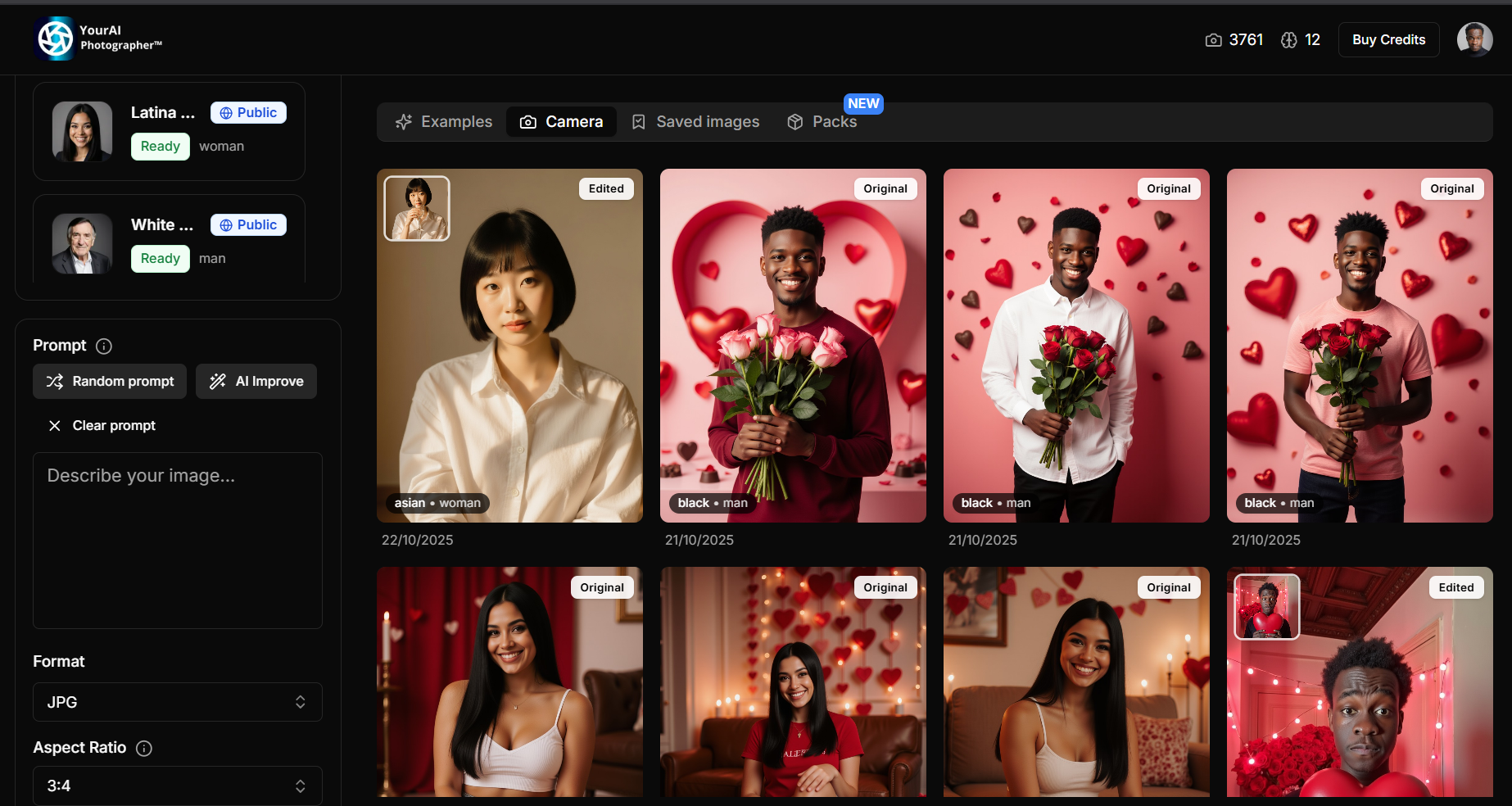The height and width of the screenshot is (806, 1512).
Task: Click the Ready status on the Latina model
Action: point(160,146)
